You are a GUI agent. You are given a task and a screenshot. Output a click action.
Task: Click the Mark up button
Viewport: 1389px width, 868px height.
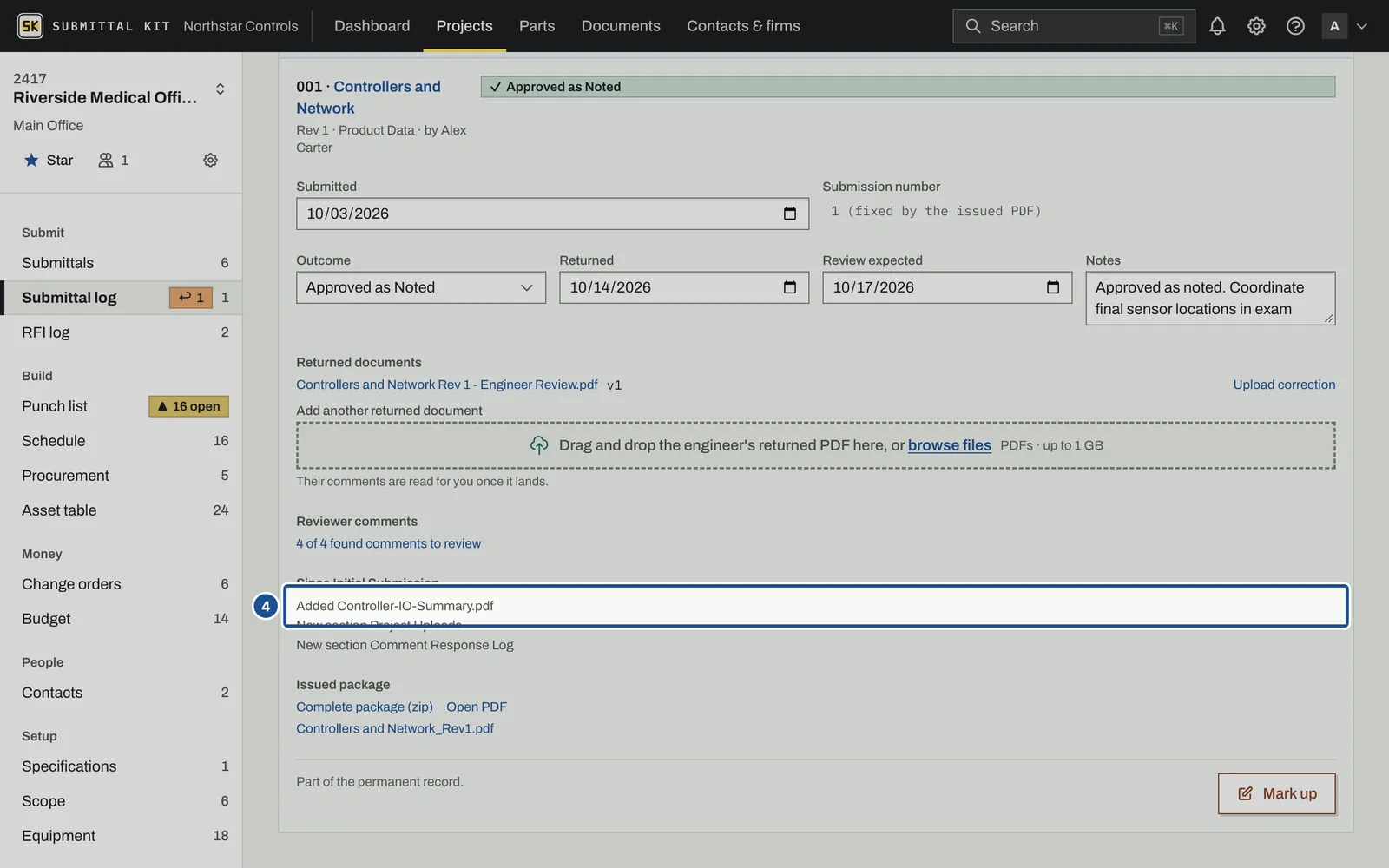click(x=1276, y=793)
